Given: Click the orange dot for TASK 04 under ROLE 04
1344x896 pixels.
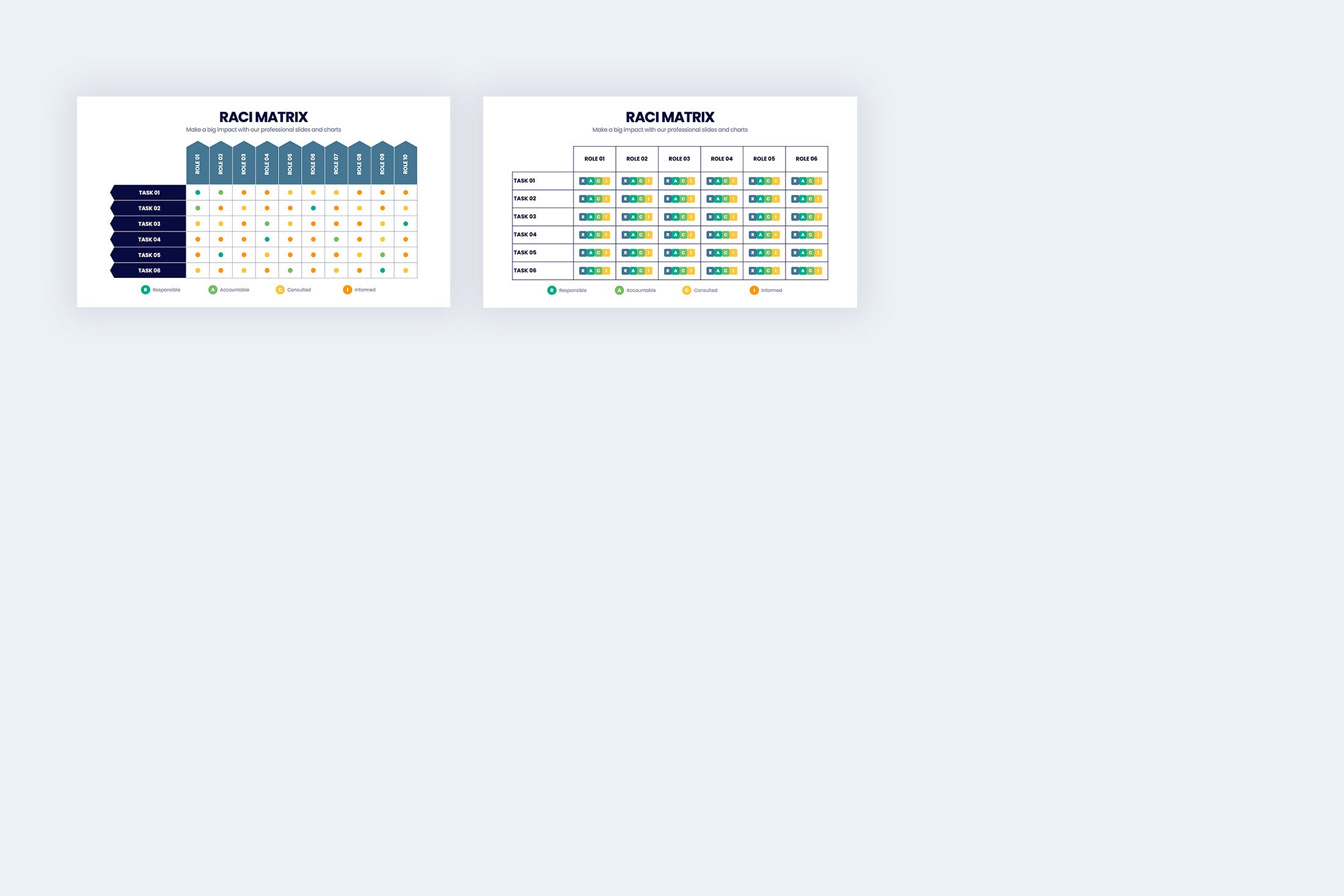Looking at the screenshot, I should click(x=266, y=239).
